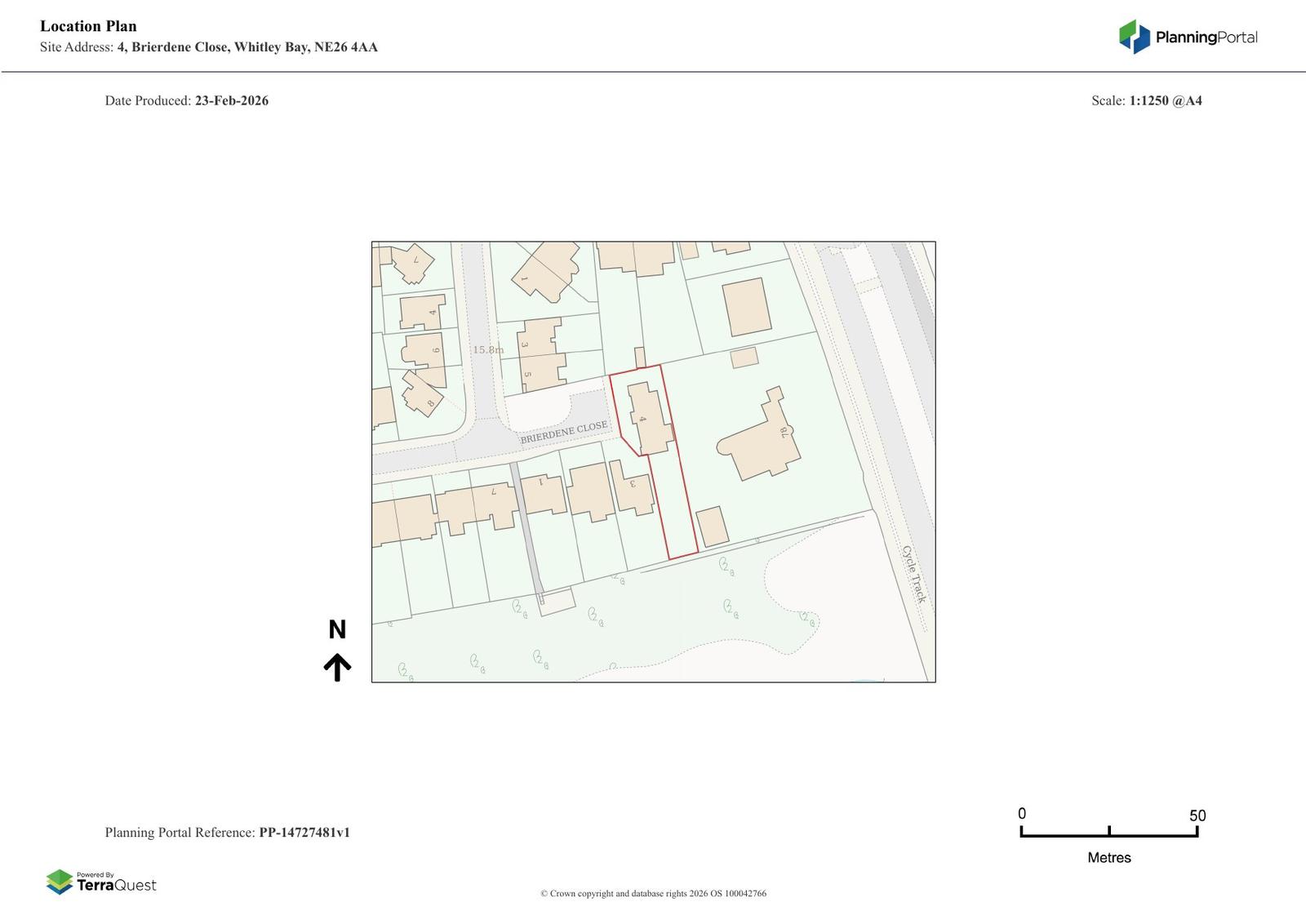Image resolution: width=1306 pixels, height=924 pixels.
Task: Click reference number PP-14727481v1
Action: (304, 833)
